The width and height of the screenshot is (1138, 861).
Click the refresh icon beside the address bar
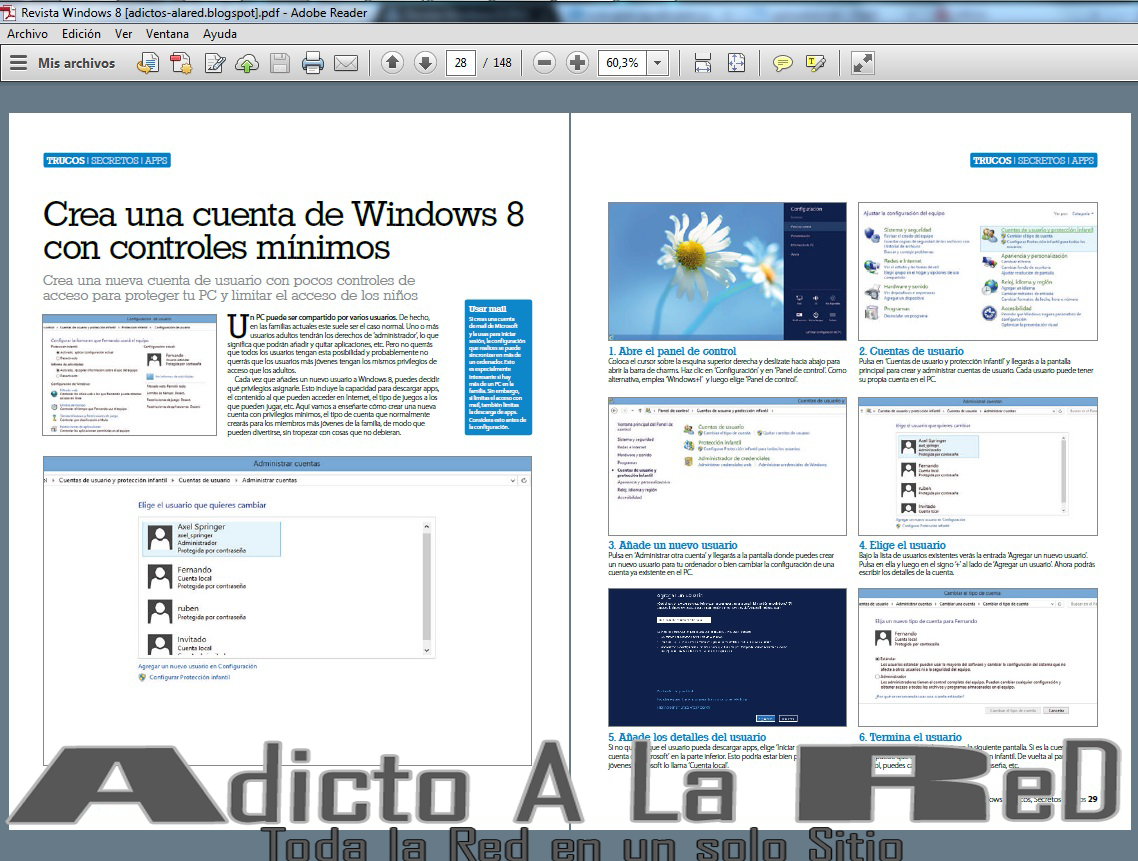click(x=524, y=481)
